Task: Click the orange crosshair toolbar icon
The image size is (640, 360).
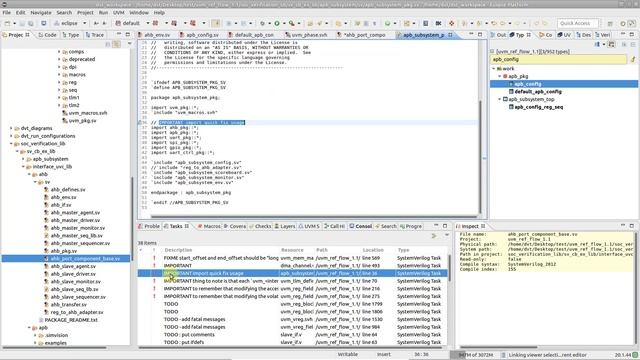Action: [451, 23]
